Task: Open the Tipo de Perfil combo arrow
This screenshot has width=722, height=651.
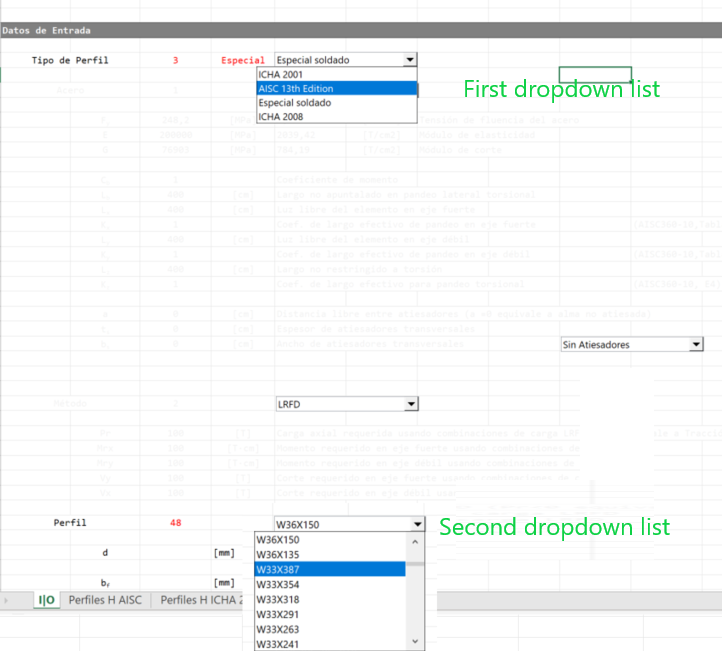Action: click(410, 59)
